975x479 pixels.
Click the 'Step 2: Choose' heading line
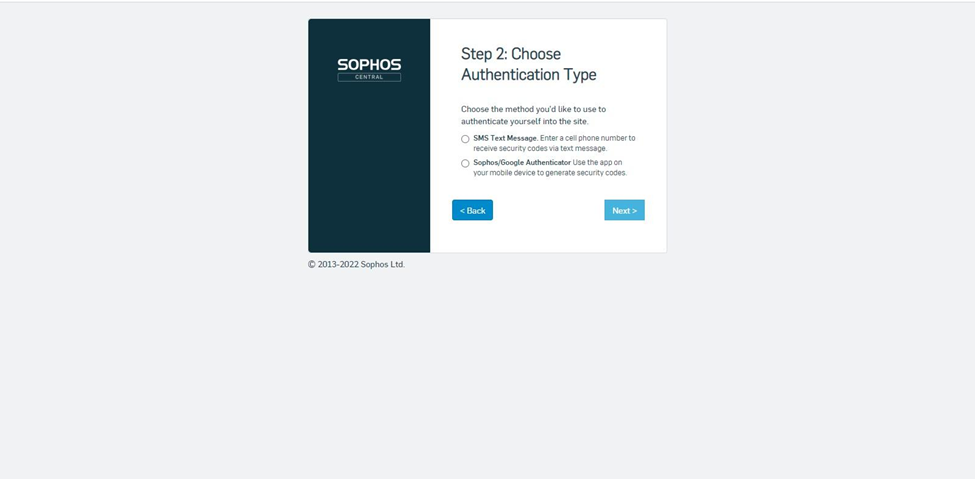tap(511, 53)
